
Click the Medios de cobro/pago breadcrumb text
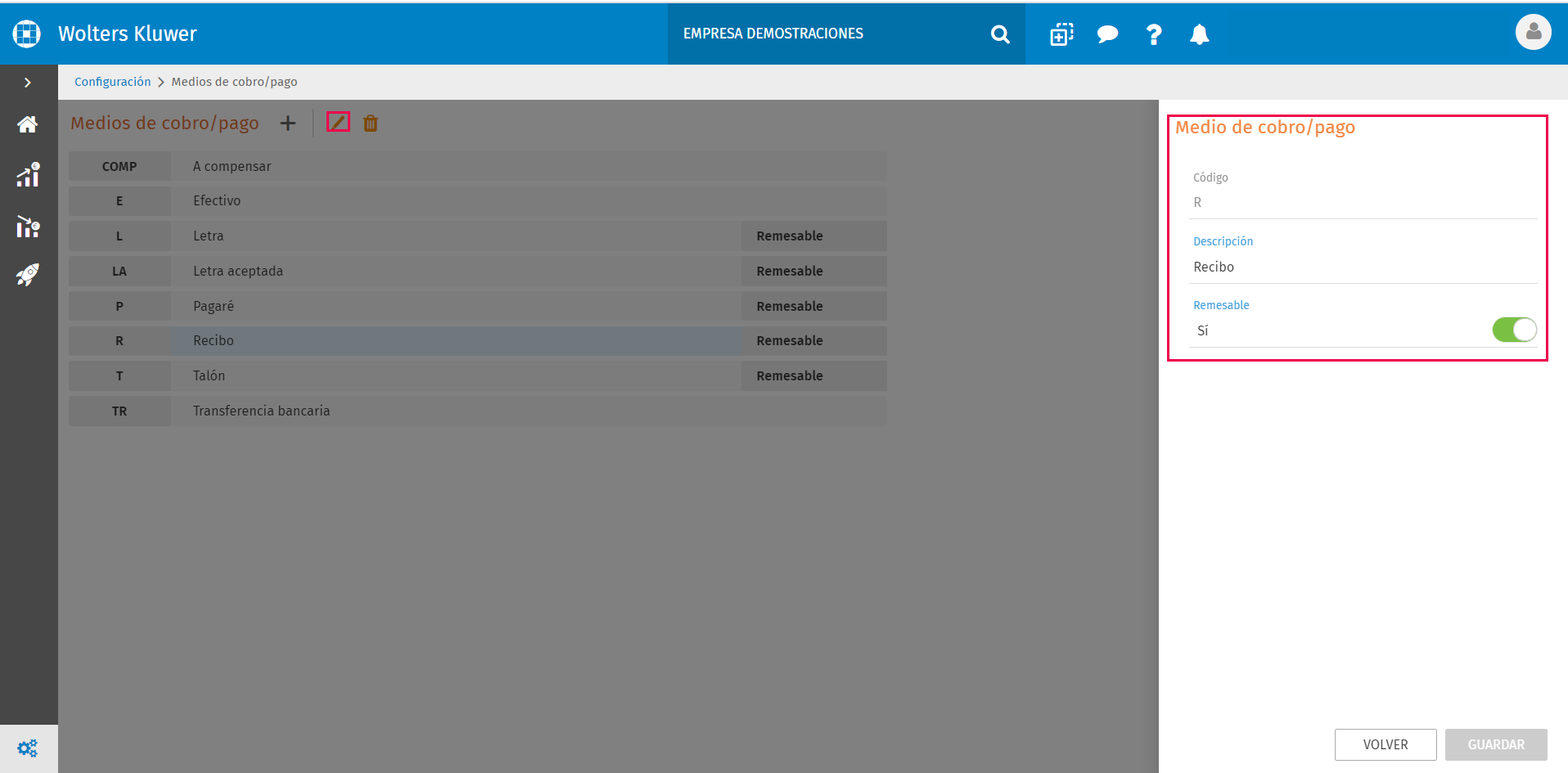coord(234,82)
